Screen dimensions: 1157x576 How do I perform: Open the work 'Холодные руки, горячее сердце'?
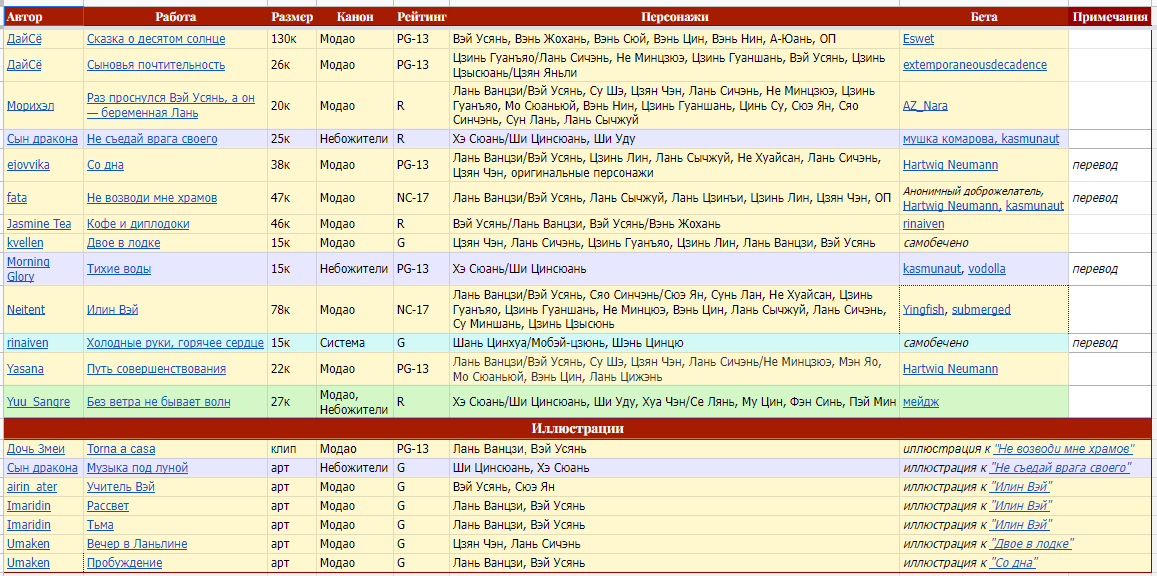click(x=175, y=343)
